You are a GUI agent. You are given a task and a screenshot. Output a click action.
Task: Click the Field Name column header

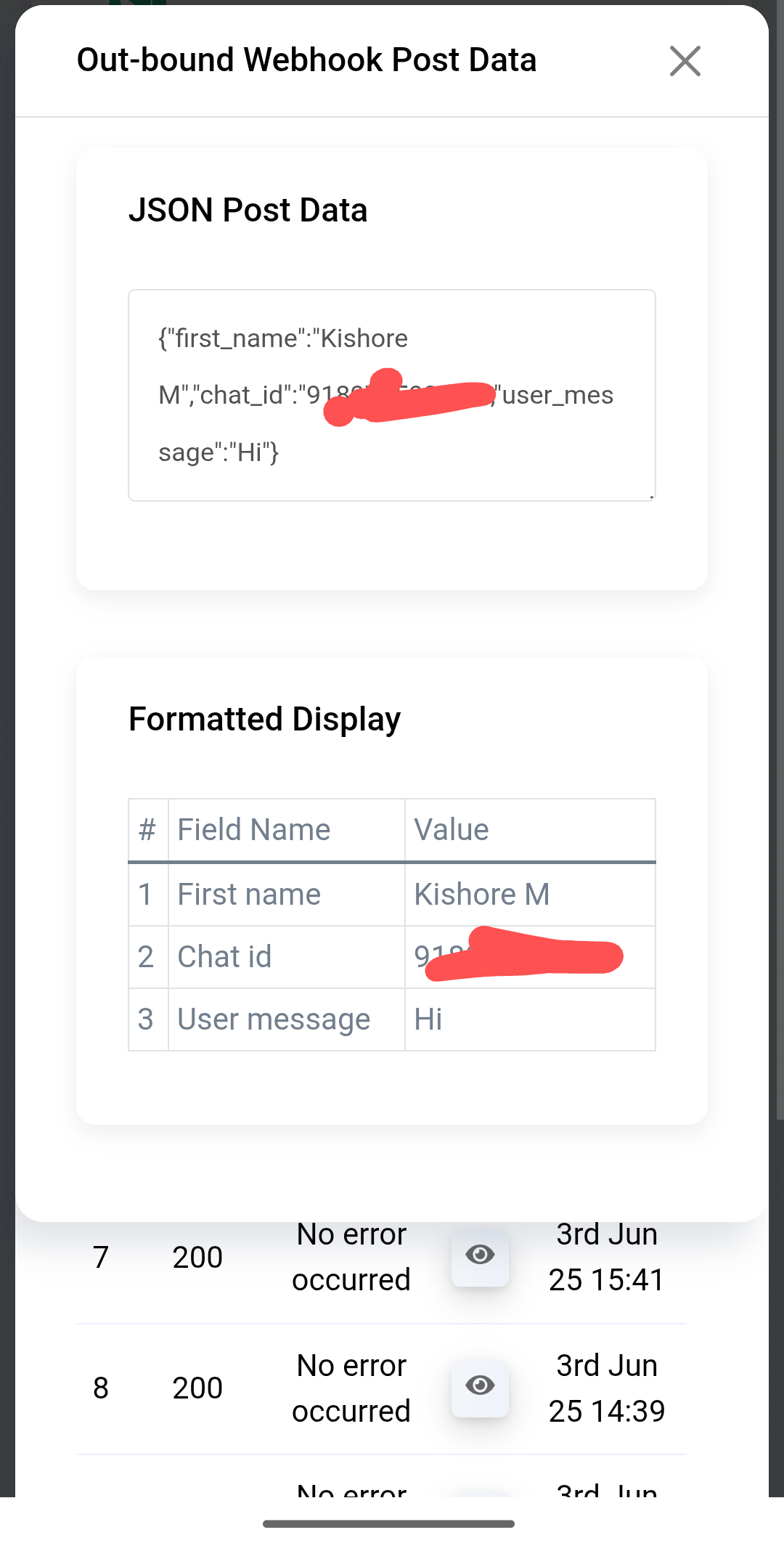254,830
